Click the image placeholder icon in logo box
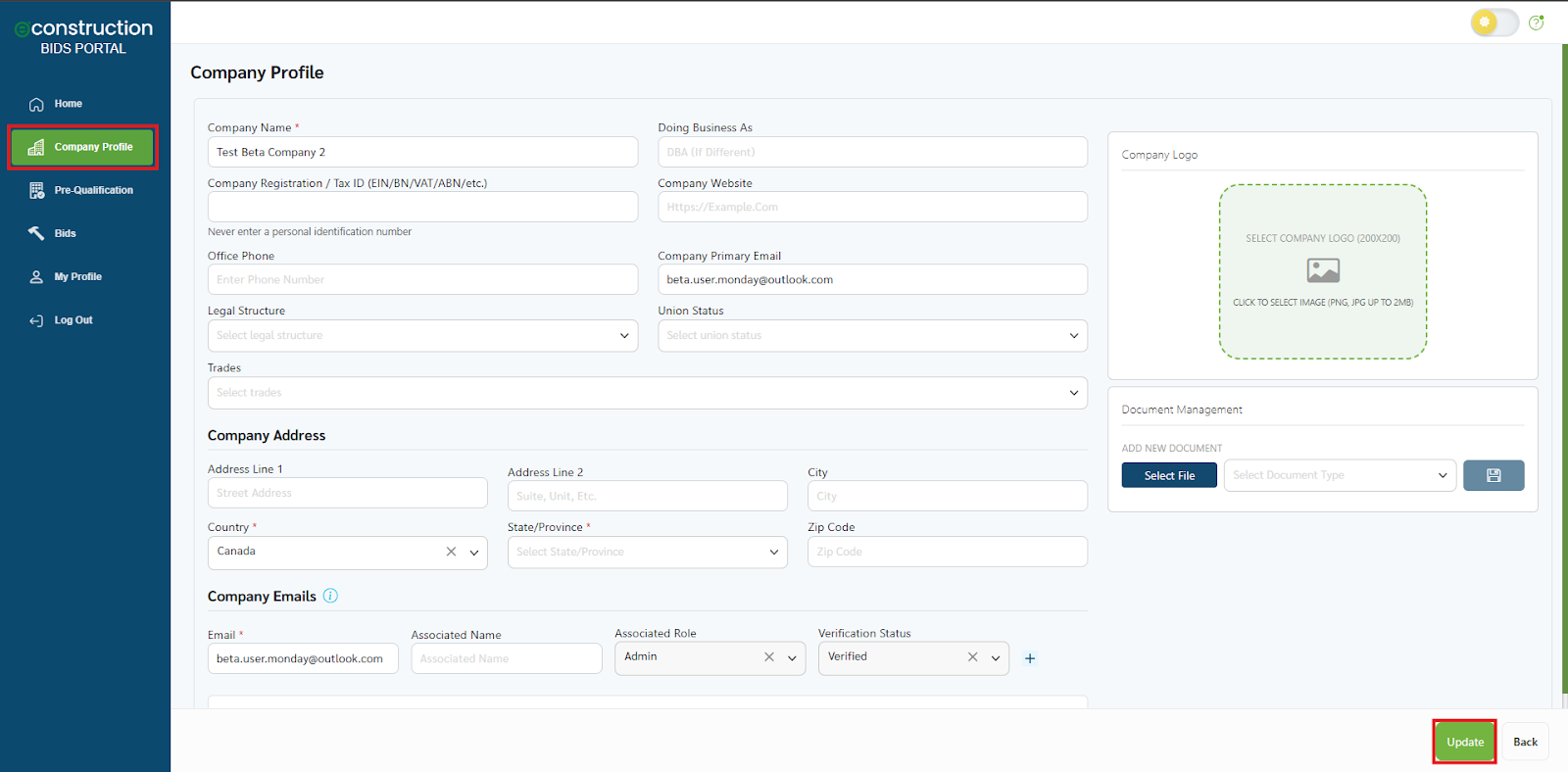 point(1323,269)
